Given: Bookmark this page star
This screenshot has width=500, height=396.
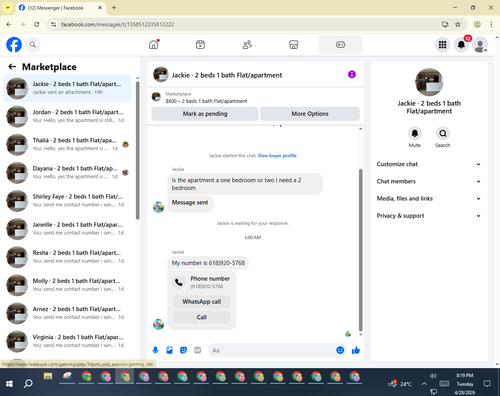Looking at the screenshot, I should point(458,24).
